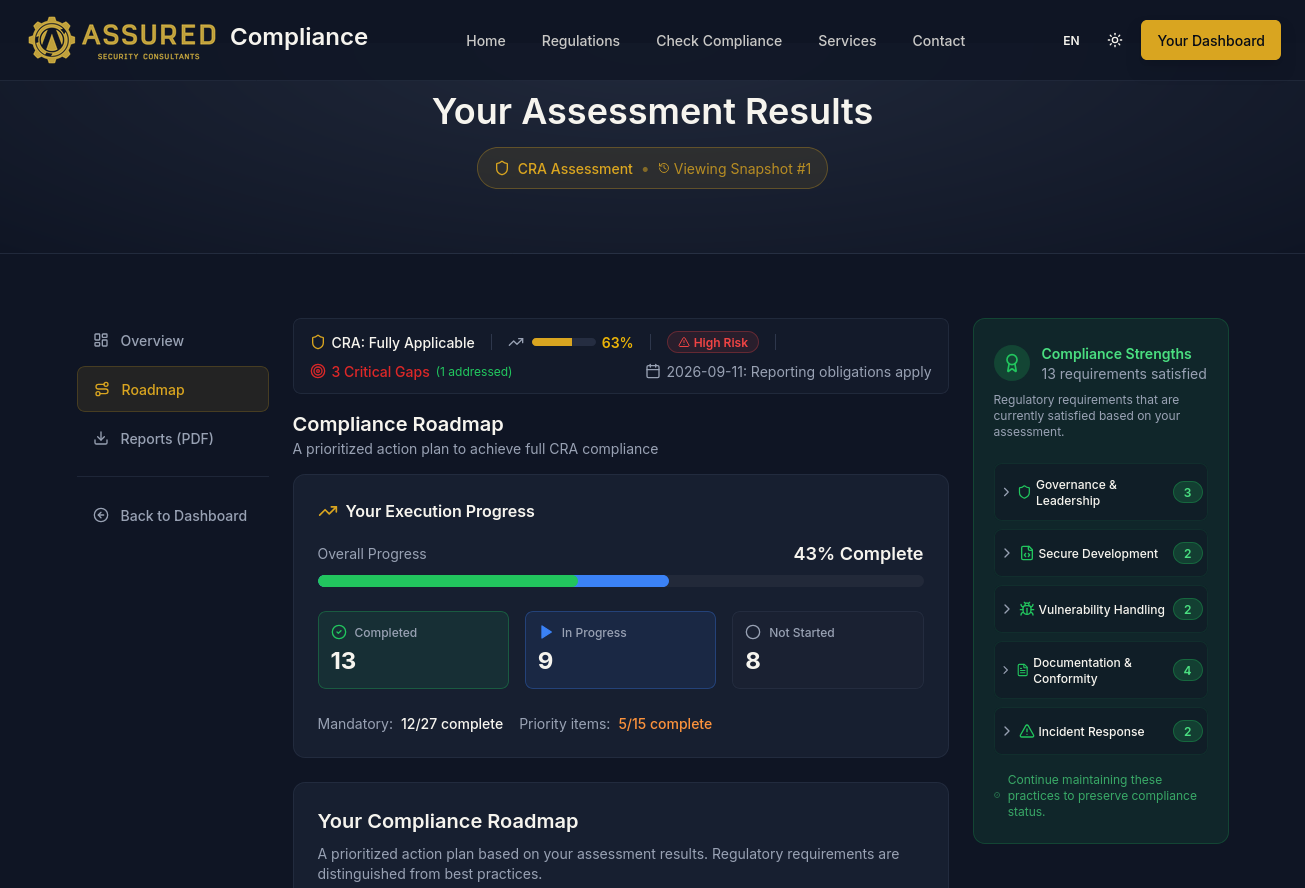The width and height of the screenshot is (1305, 888).
Task: Click the 63% compliance score bar
Action: [564, 342]
